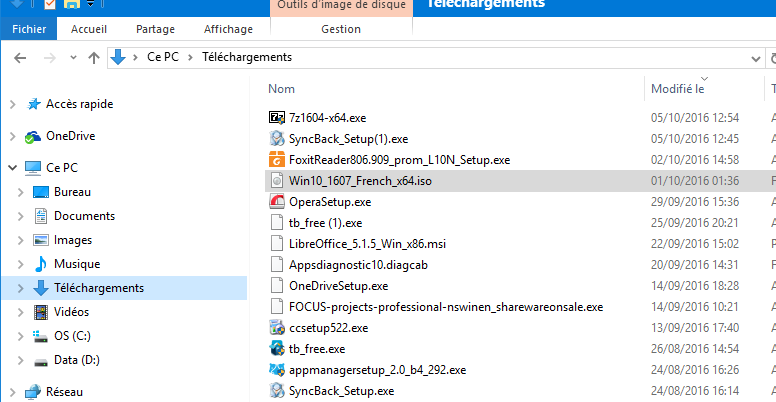776x402 pixels.
Task: Click the Documents icon in sidebar
Action: click(41, 216)
